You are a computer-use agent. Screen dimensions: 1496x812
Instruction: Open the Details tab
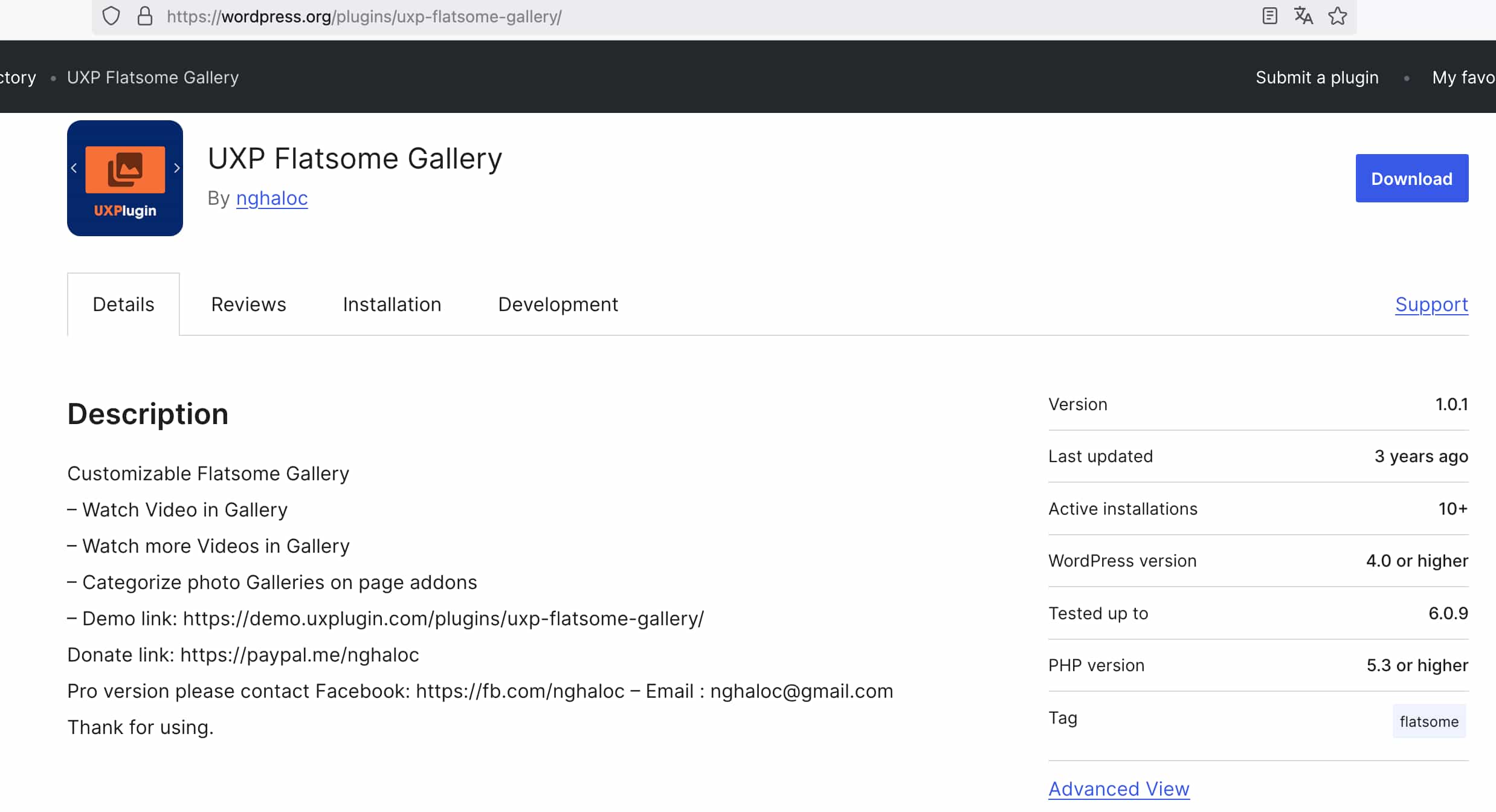123,304
